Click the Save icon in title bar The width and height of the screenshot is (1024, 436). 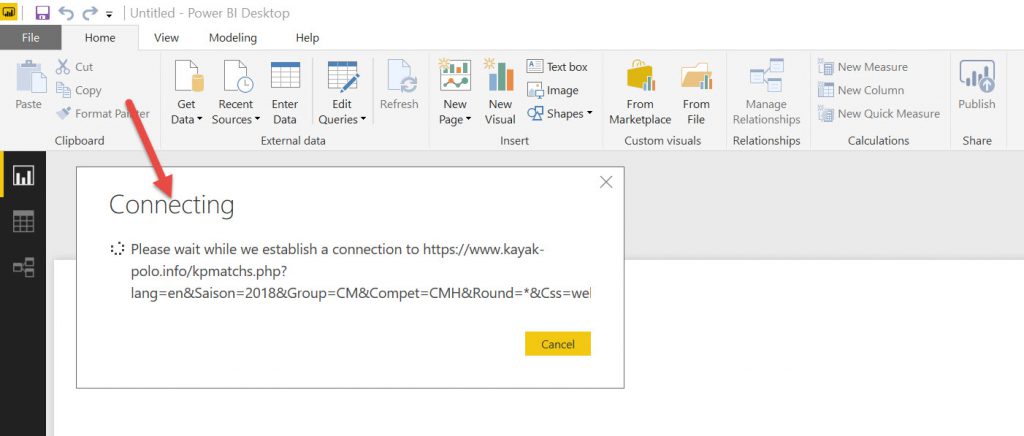[42, 13]
